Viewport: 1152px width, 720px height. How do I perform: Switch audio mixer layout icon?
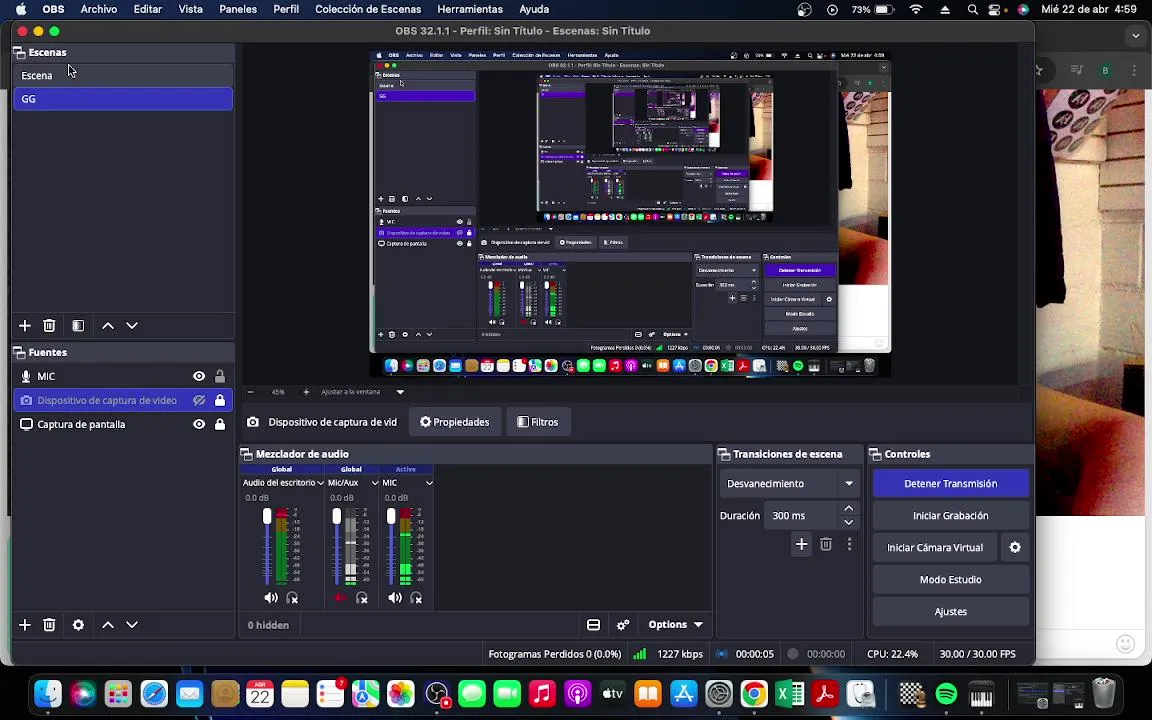pos(594,624)
